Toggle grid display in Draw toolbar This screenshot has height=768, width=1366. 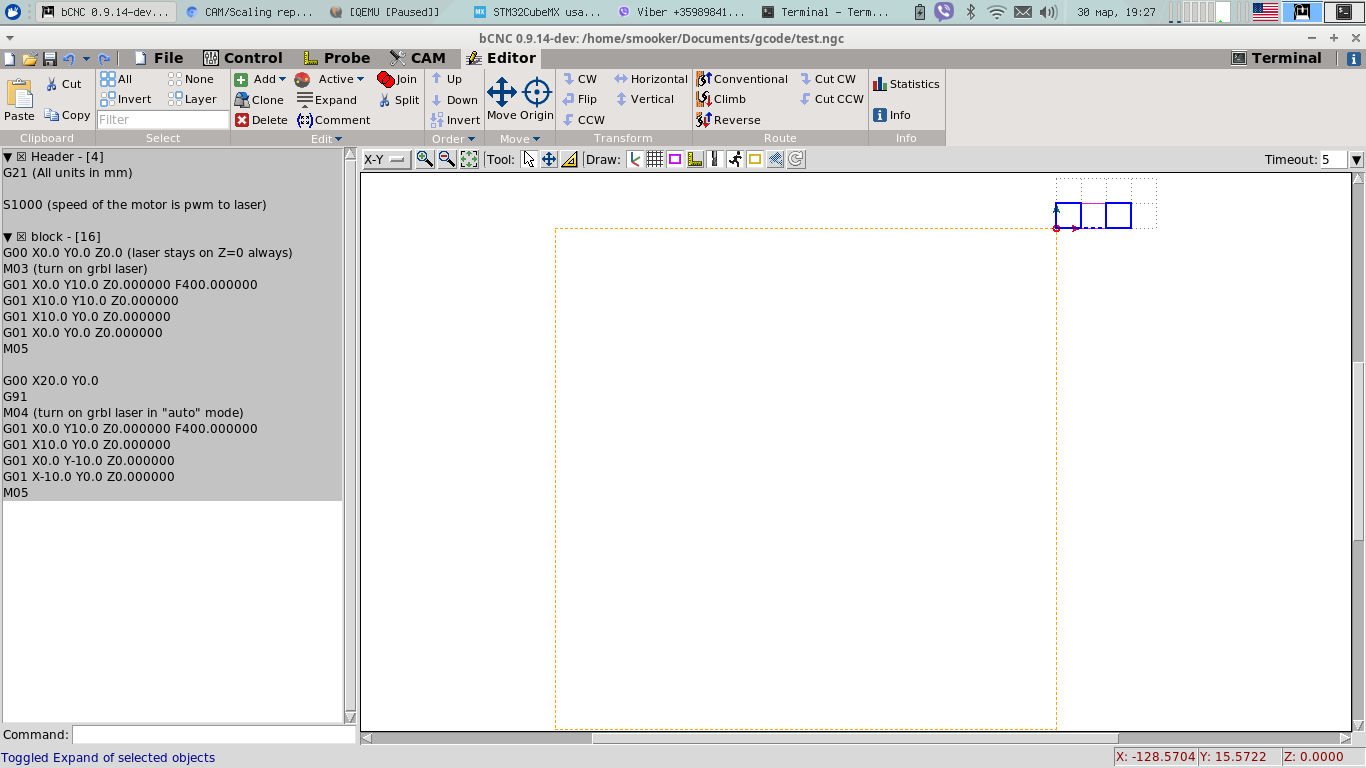tap(654, 159)
